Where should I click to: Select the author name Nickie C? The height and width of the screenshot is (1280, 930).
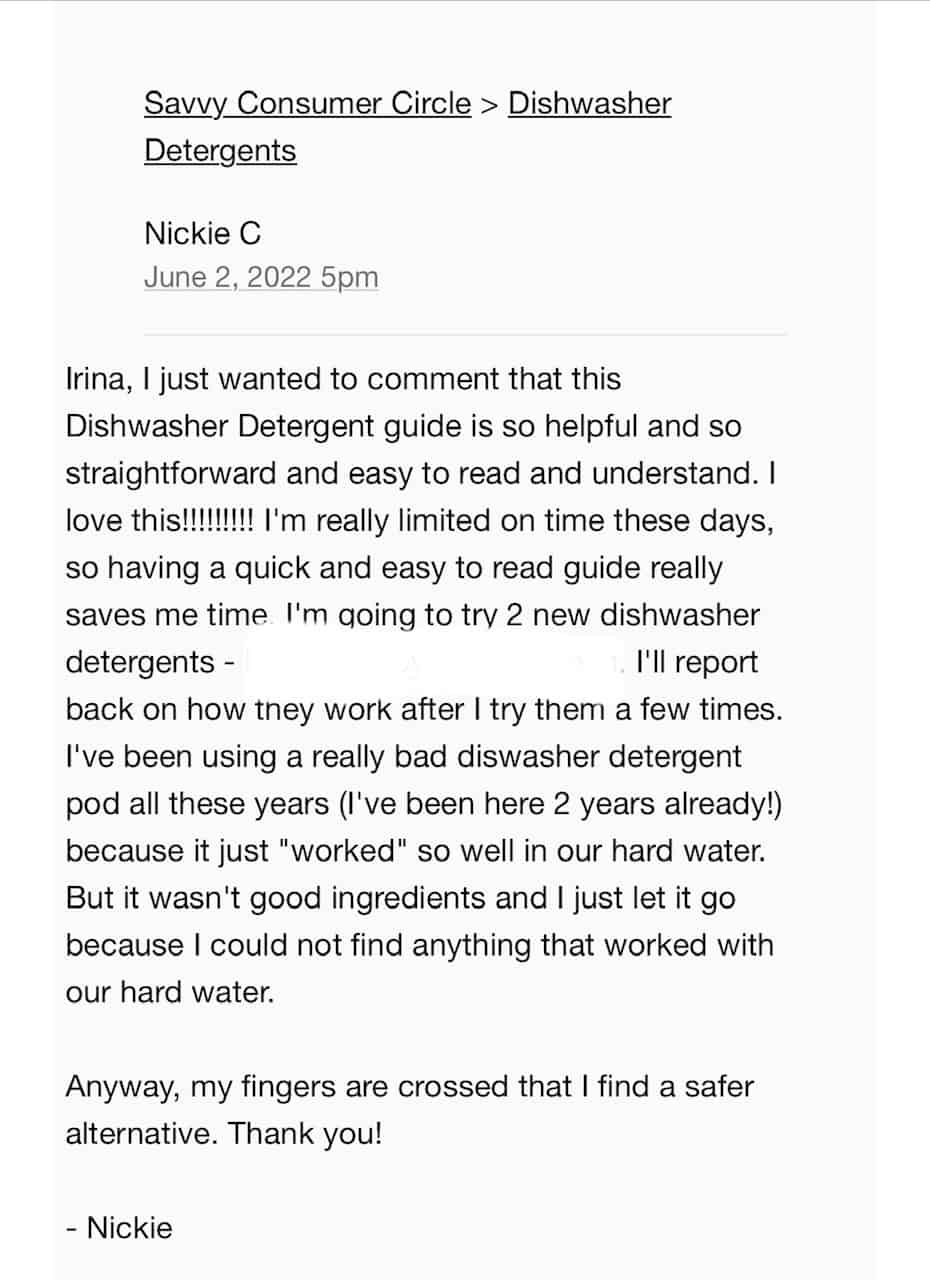(203, 234)
